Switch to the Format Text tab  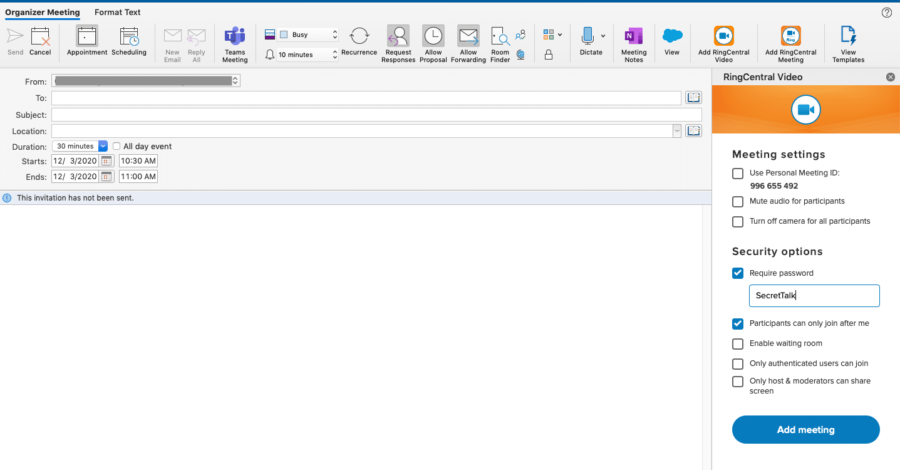(x=117, y=12)
